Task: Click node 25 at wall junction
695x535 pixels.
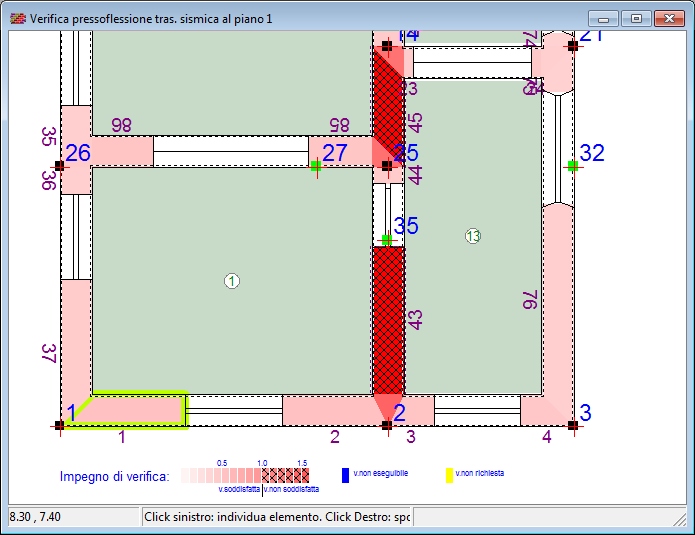Action: tap(387, 166)
